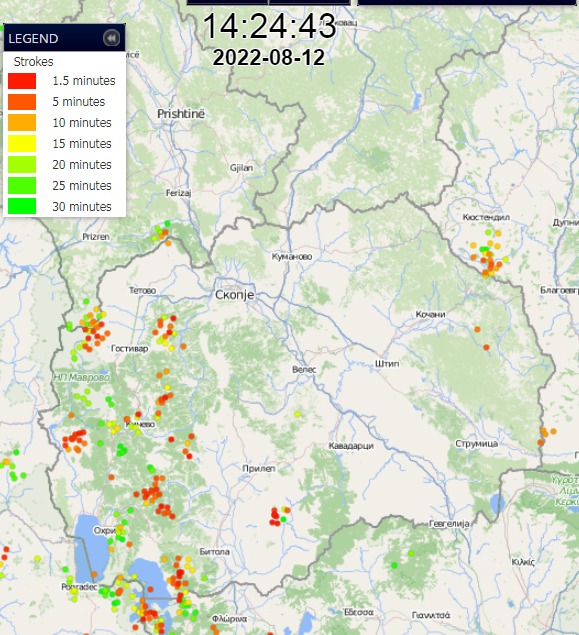The width and height of the screenshot is (579, 635).
Task: Click the orange stroke dot south of Кочани
Action: tap(477, 329)
